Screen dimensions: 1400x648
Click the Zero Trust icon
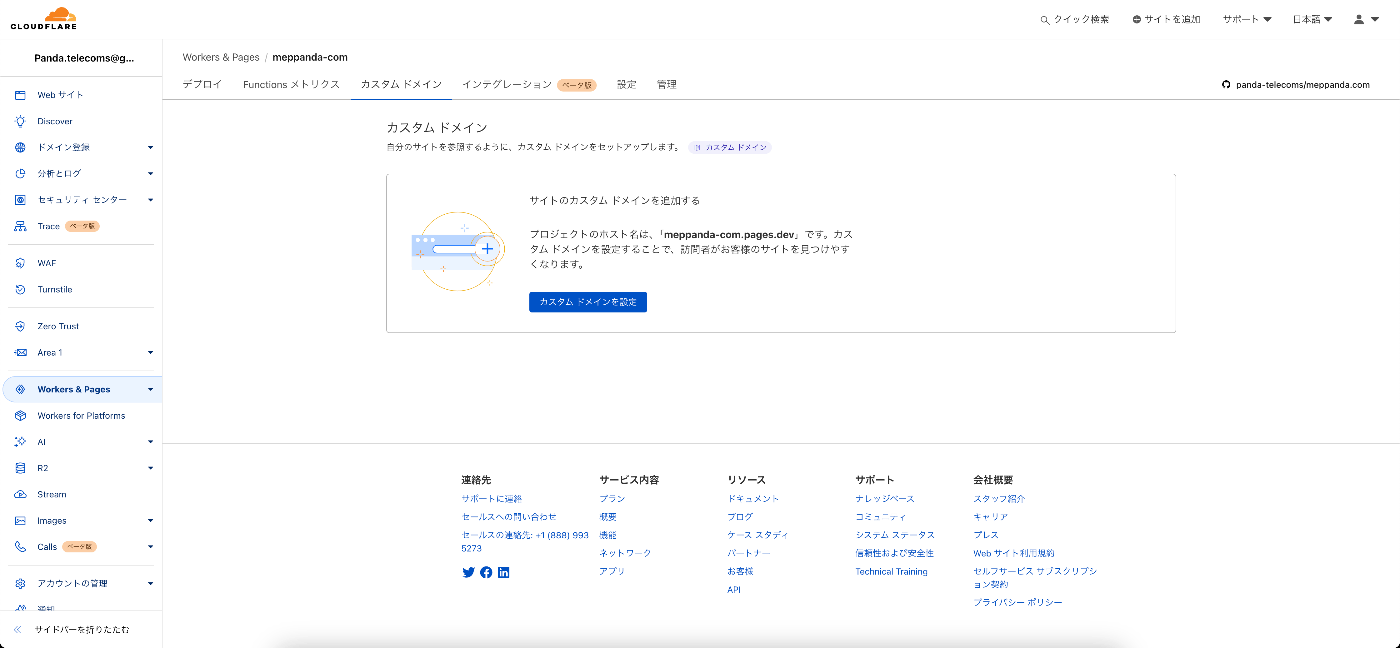coord(20,326)
